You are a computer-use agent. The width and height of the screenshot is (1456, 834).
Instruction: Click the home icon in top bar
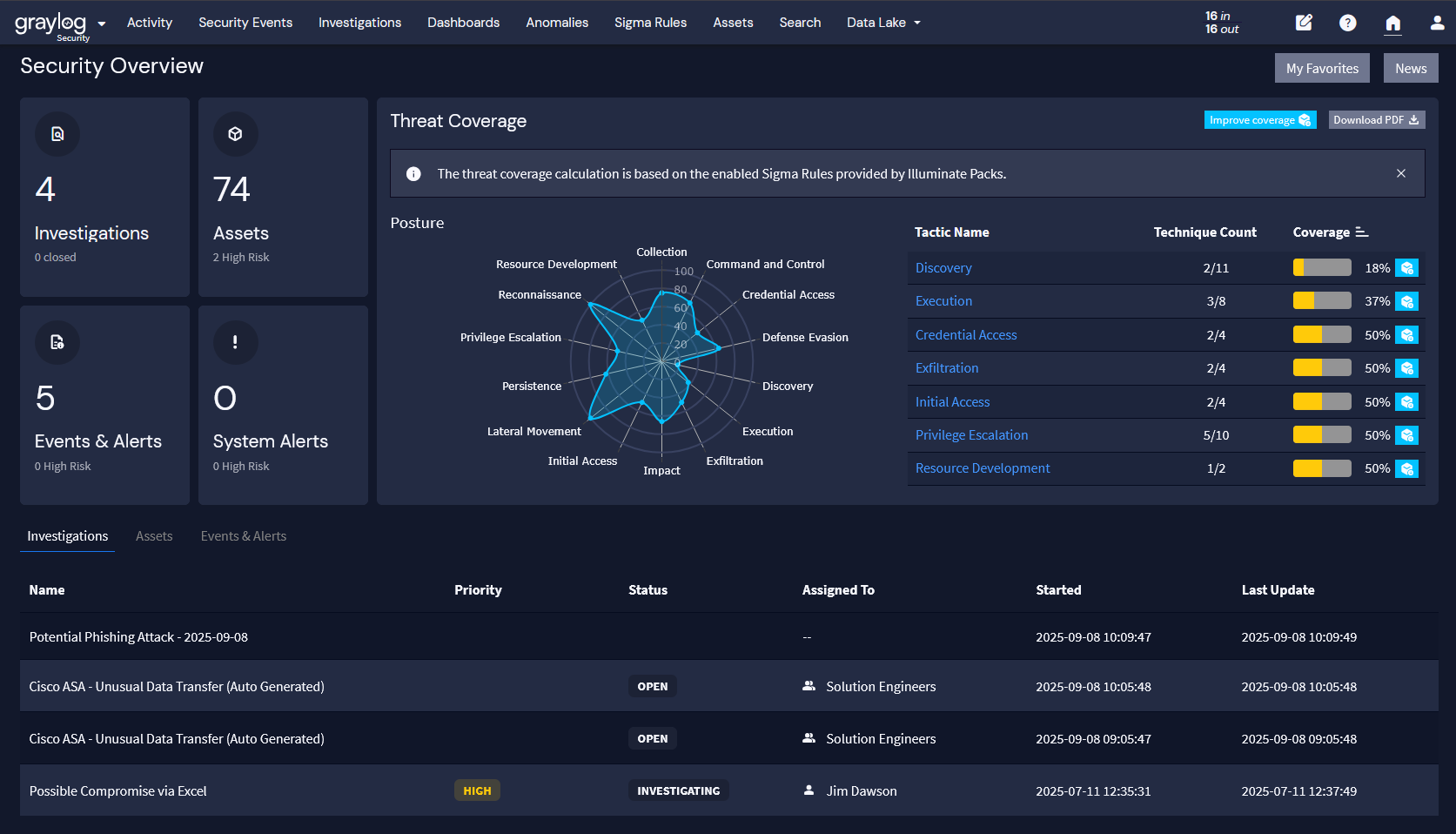(x=1393, y=24)
